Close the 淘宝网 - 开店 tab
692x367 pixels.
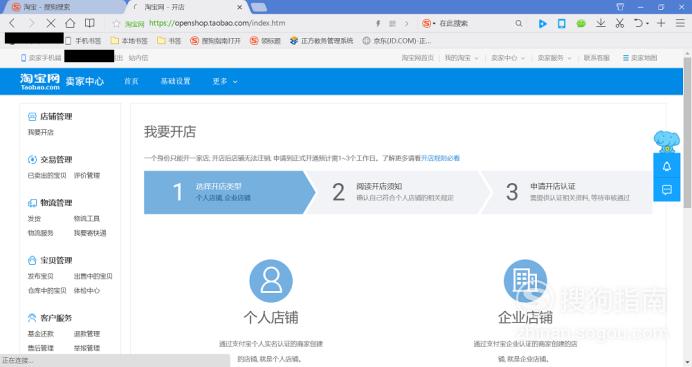pos(240,7)
